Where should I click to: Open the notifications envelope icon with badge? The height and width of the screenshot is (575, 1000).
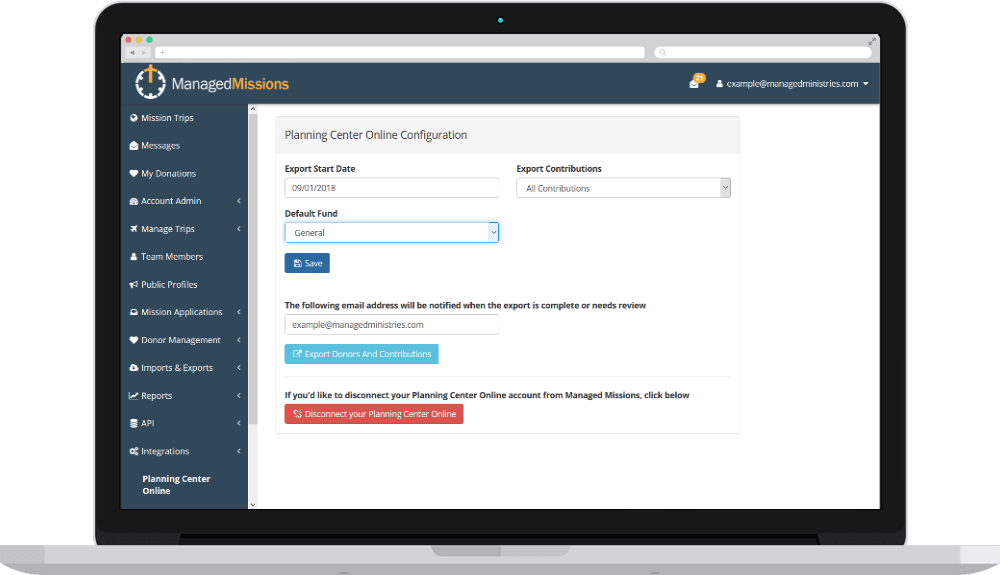click(x=696, y=82)
